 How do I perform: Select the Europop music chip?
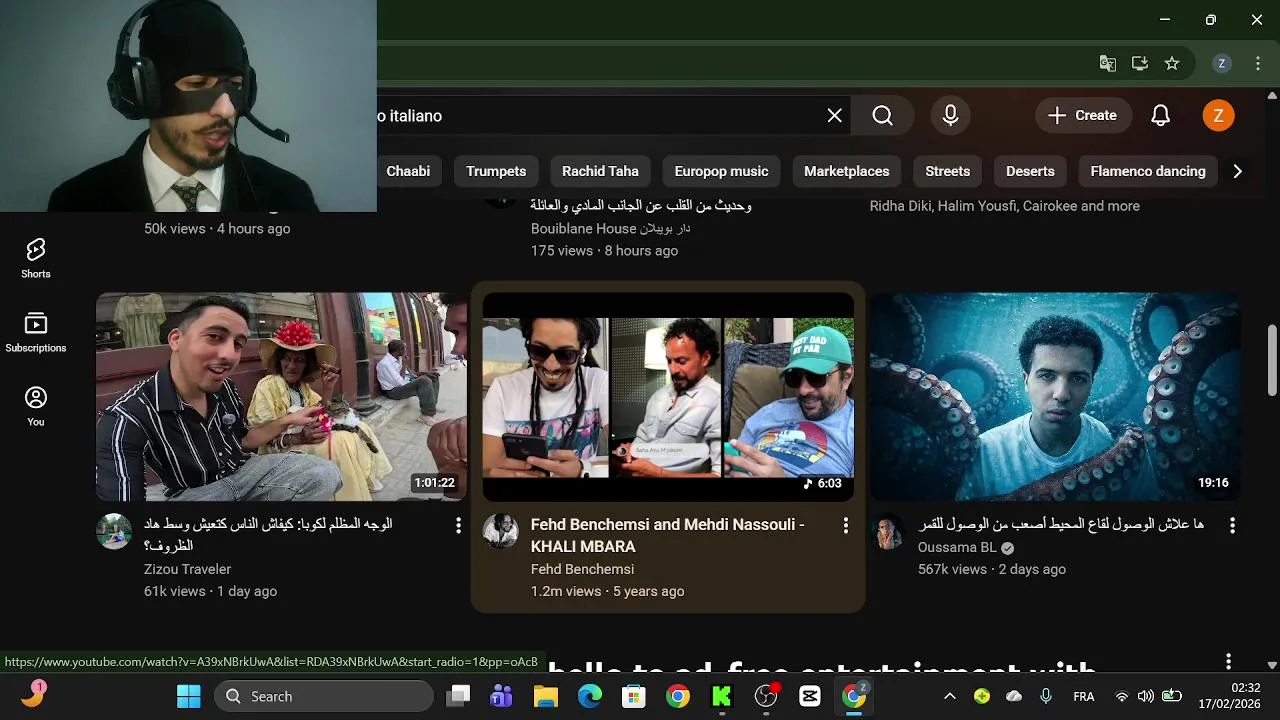(721, 171)
